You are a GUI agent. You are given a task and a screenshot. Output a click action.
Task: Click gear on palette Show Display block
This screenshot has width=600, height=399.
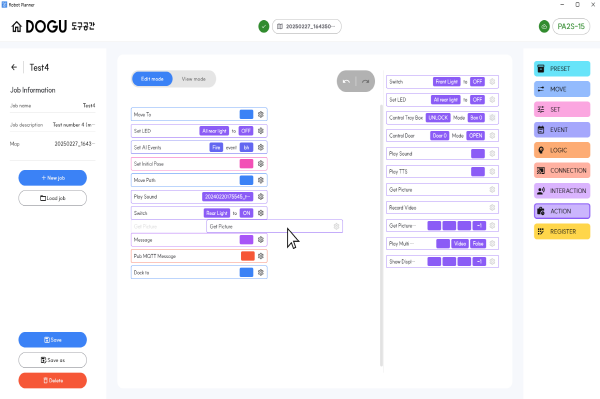pyautogui.click(x=492, y=261)
